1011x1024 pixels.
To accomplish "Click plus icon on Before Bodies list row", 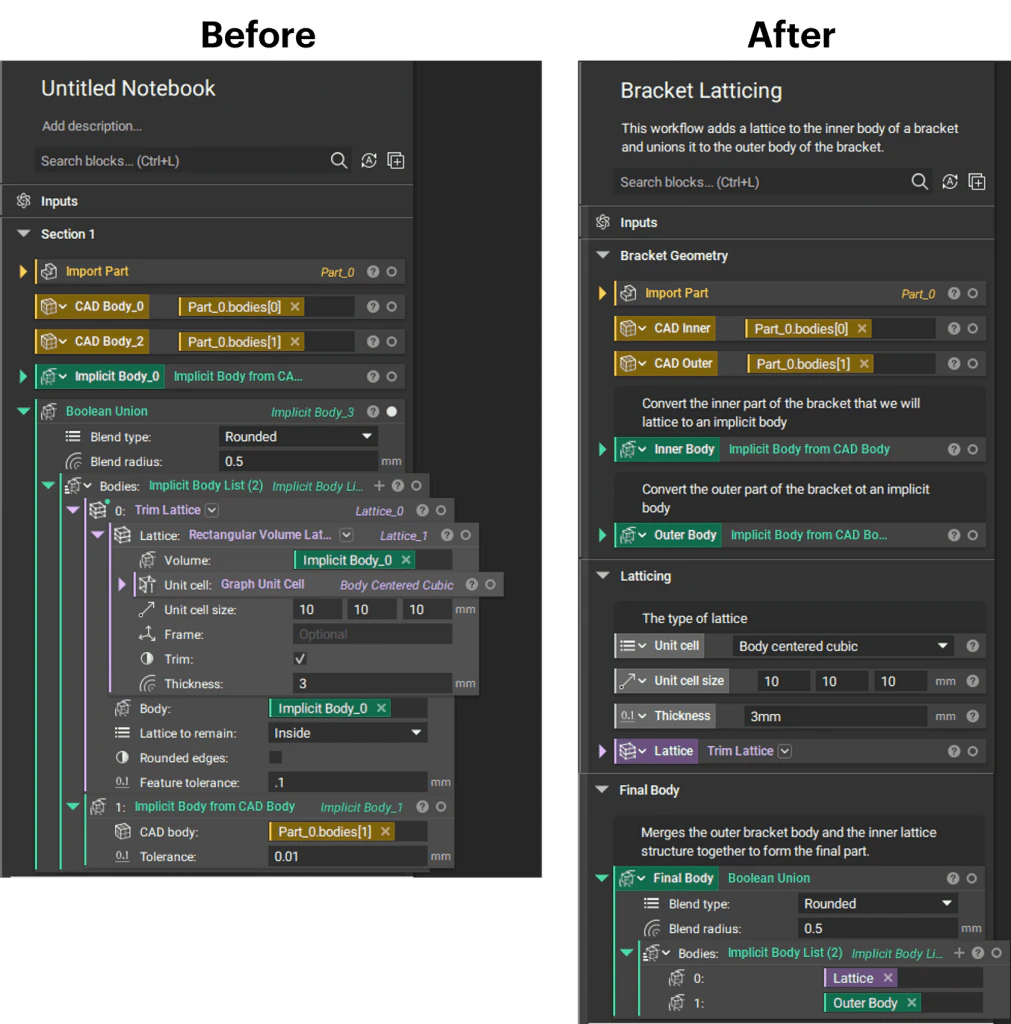I will click(379, 485).
